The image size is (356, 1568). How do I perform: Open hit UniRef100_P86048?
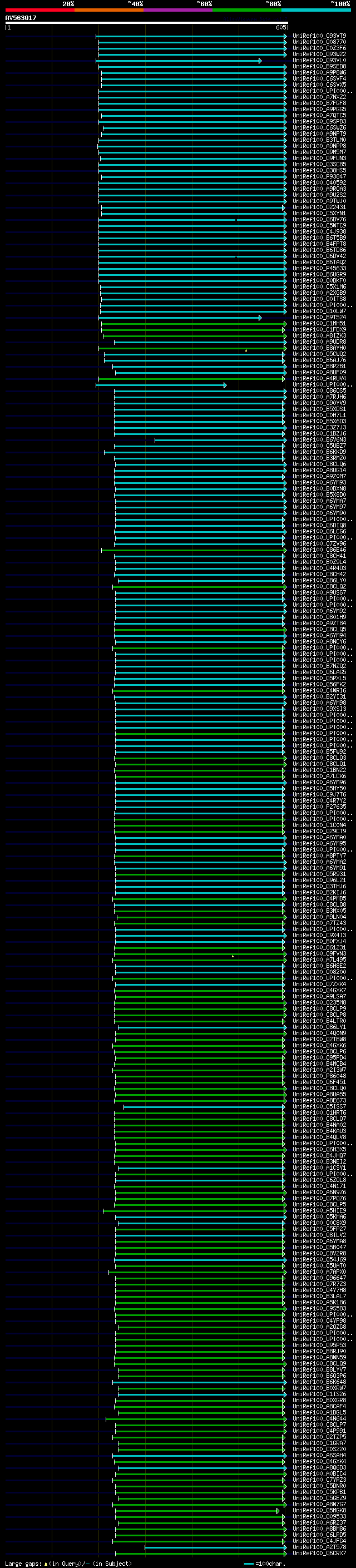(x=319, y=1076)
